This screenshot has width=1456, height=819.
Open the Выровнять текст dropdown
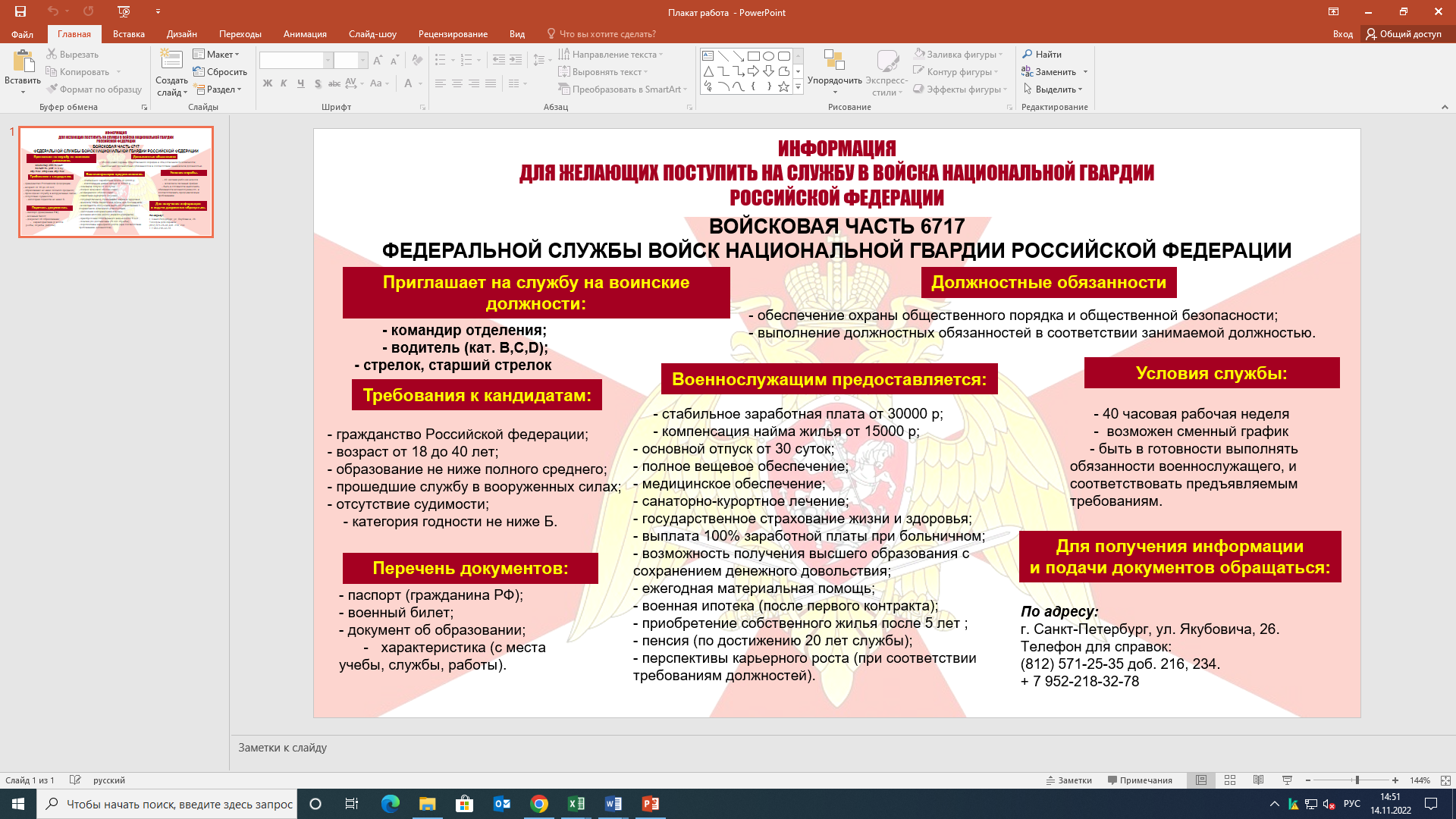coord(603,72)
